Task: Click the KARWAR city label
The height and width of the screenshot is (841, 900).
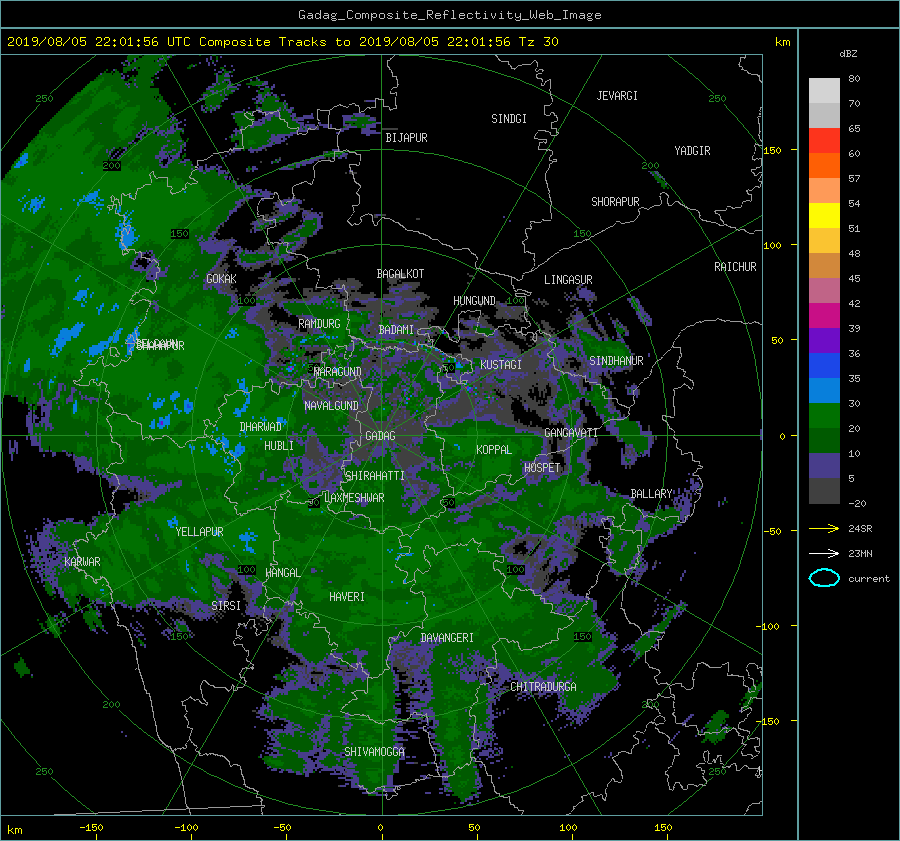Action: click(x=82, y=561)
